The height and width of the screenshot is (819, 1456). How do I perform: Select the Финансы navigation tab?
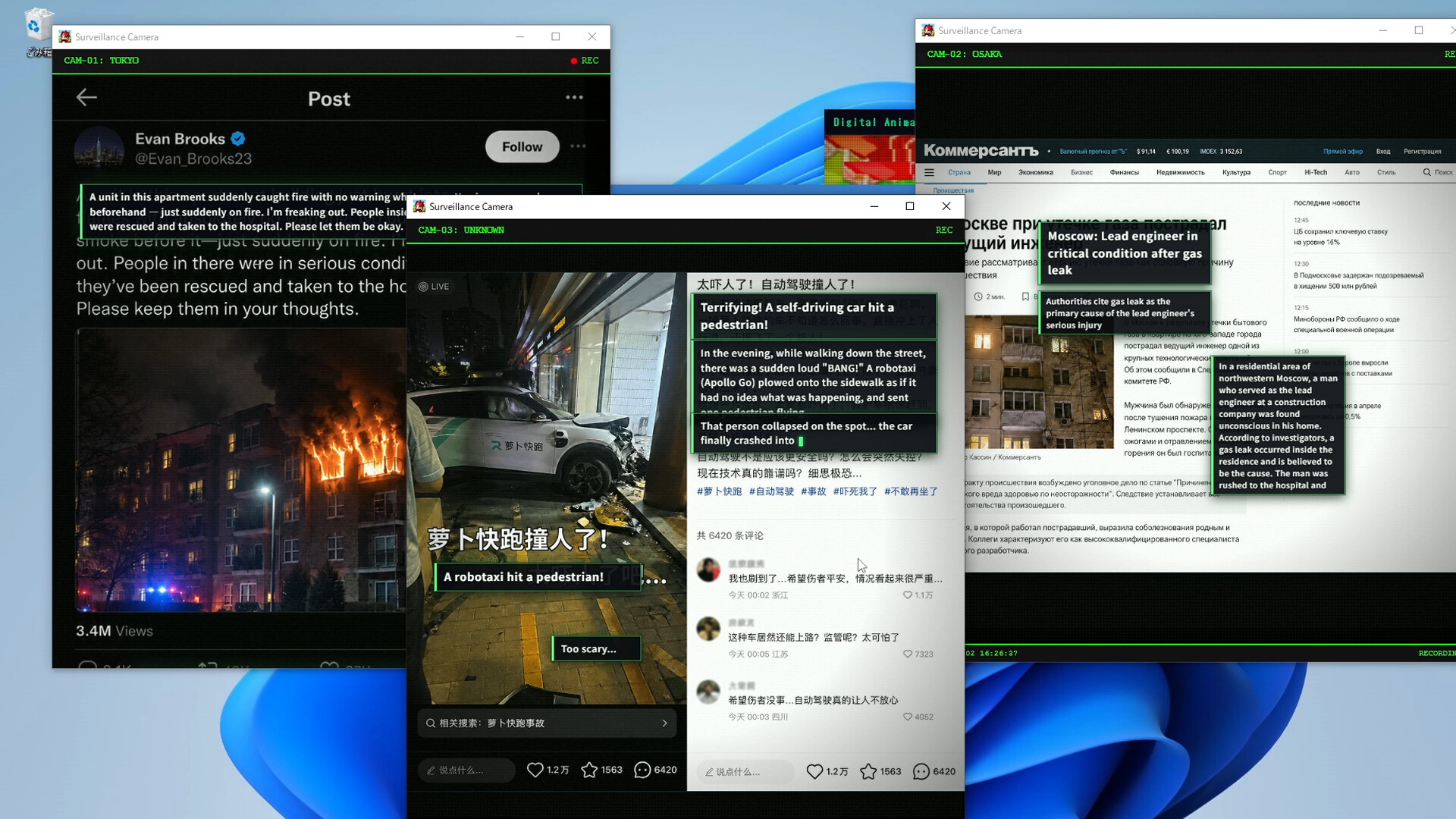pos(1125,172)
